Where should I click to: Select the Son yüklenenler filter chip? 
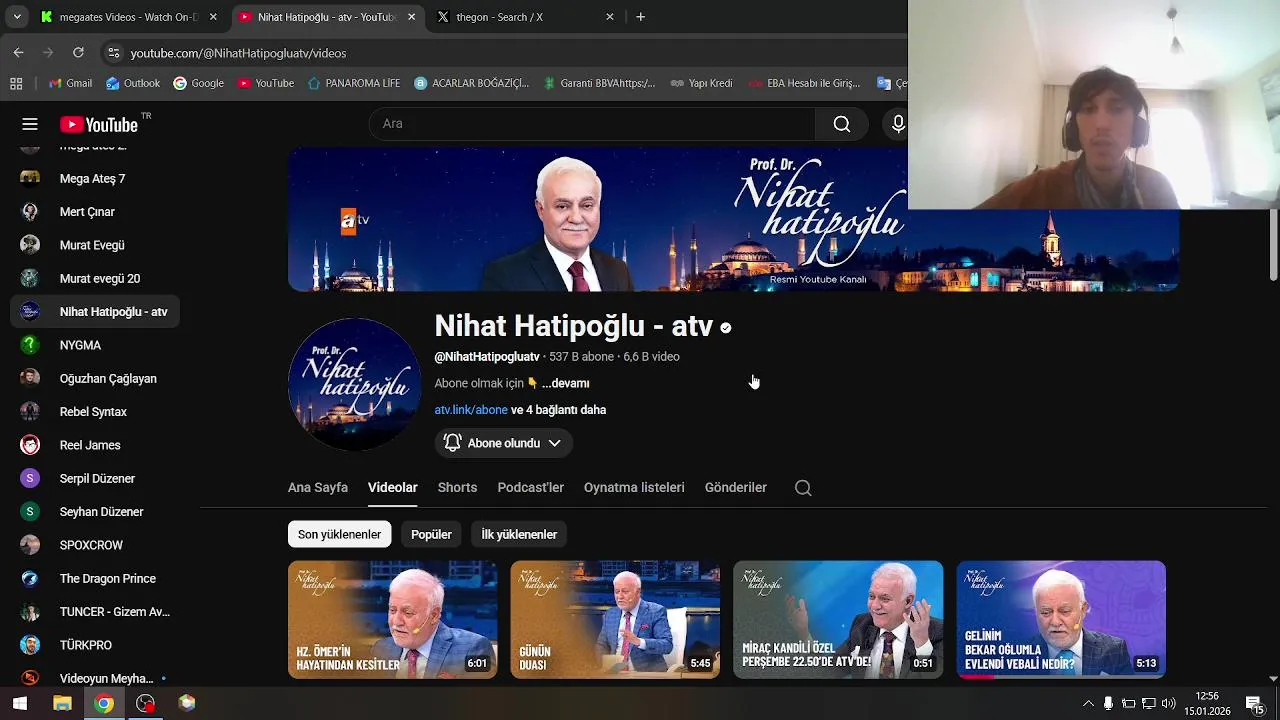click(339, 534)
